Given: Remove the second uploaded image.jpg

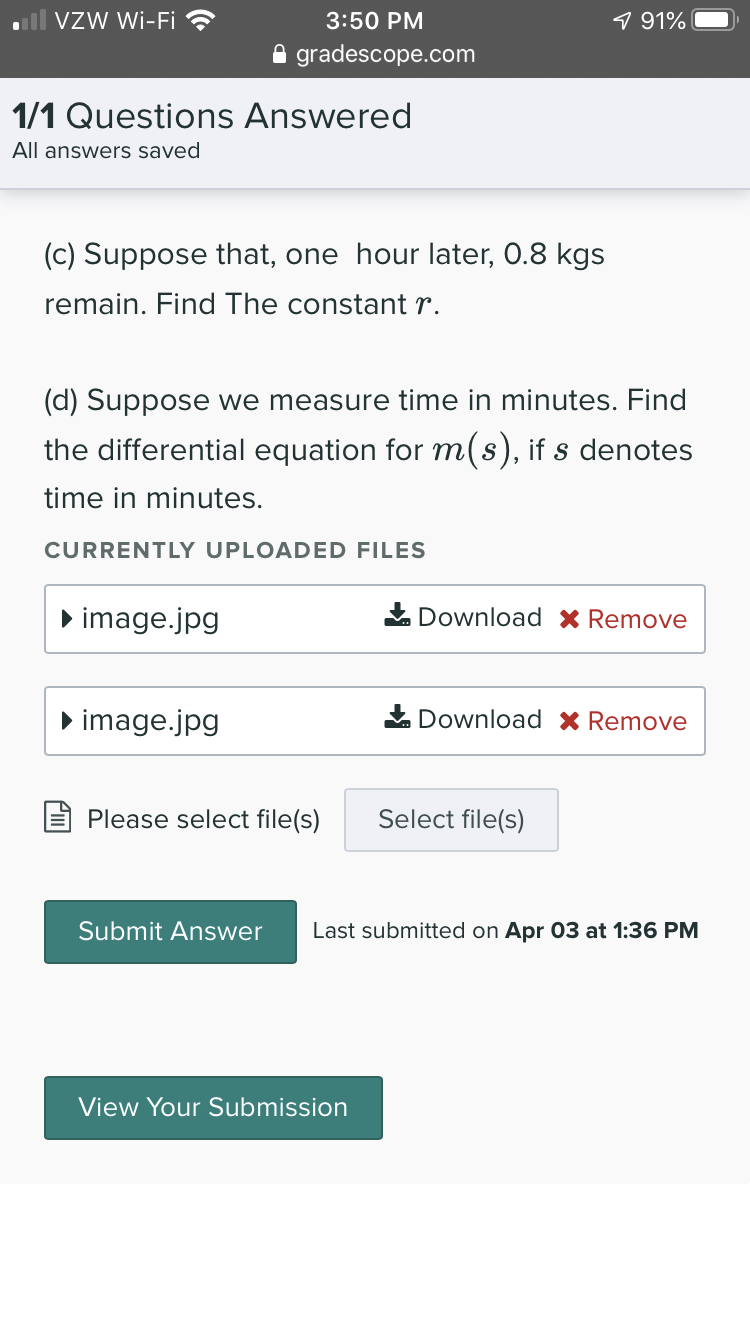Looking at the screenshot, I should click(x=624, y=722).
